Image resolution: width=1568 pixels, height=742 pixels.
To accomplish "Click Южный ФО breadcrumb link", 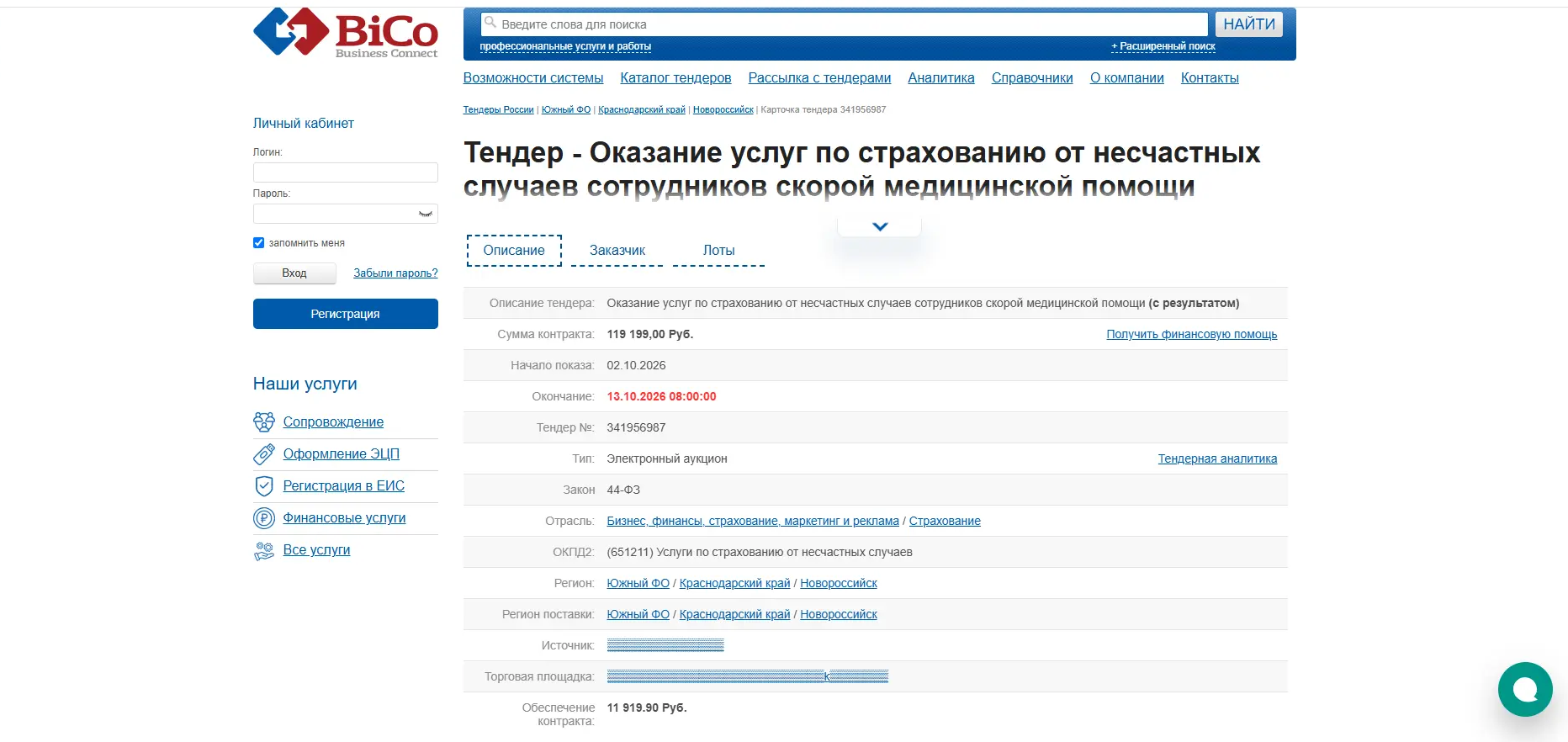I will [x=566, y=109].
